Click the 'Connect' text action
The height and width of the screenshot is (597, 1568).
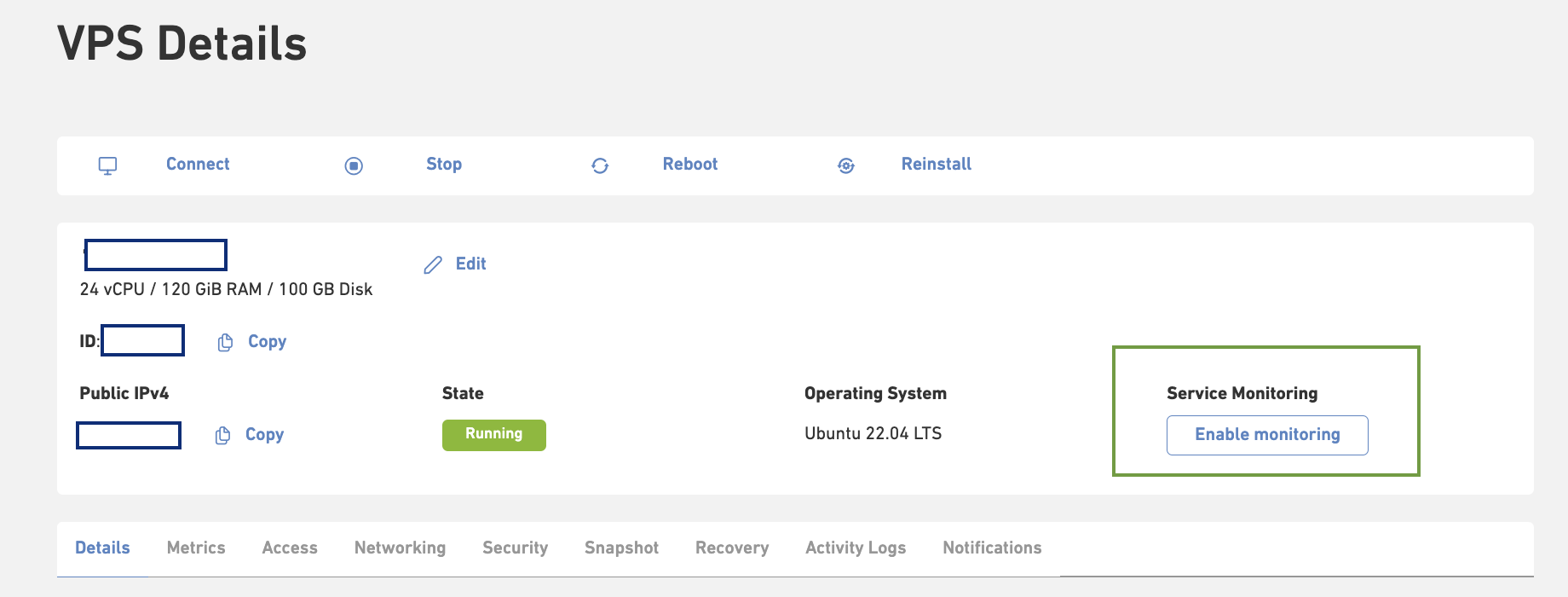(x=197, y=164)
